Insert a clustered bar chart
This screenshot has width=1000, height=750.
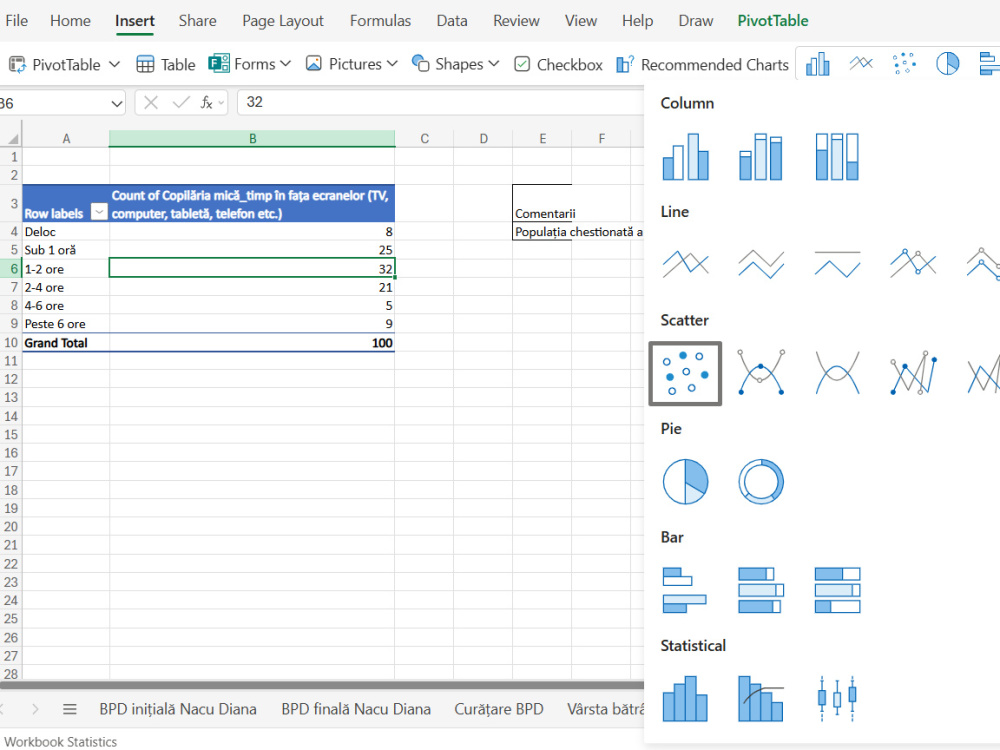tap(685, 590)
